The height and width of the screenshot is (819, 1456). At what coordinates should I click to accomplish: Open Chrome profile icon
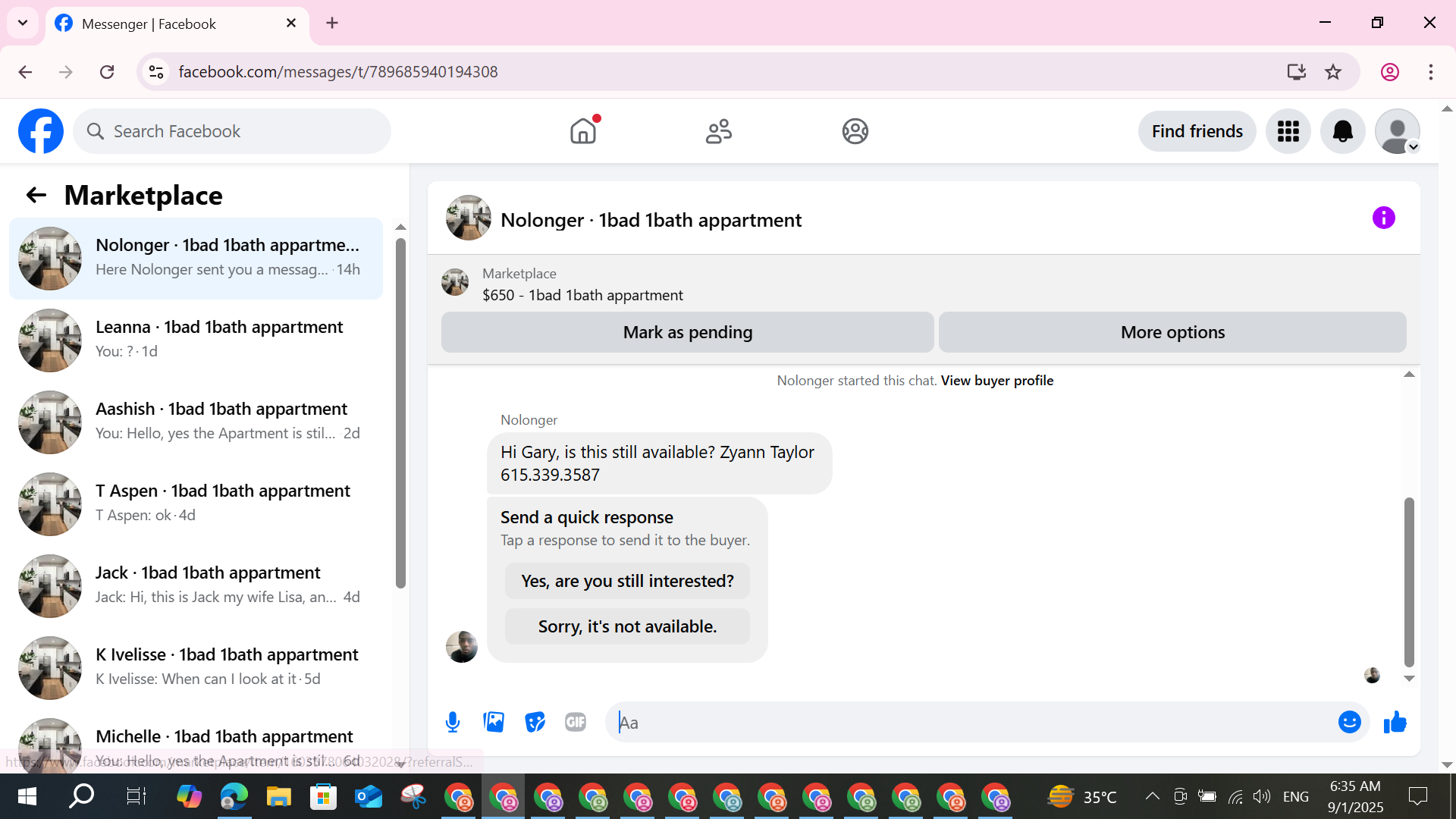click(x=1389, y=72)
